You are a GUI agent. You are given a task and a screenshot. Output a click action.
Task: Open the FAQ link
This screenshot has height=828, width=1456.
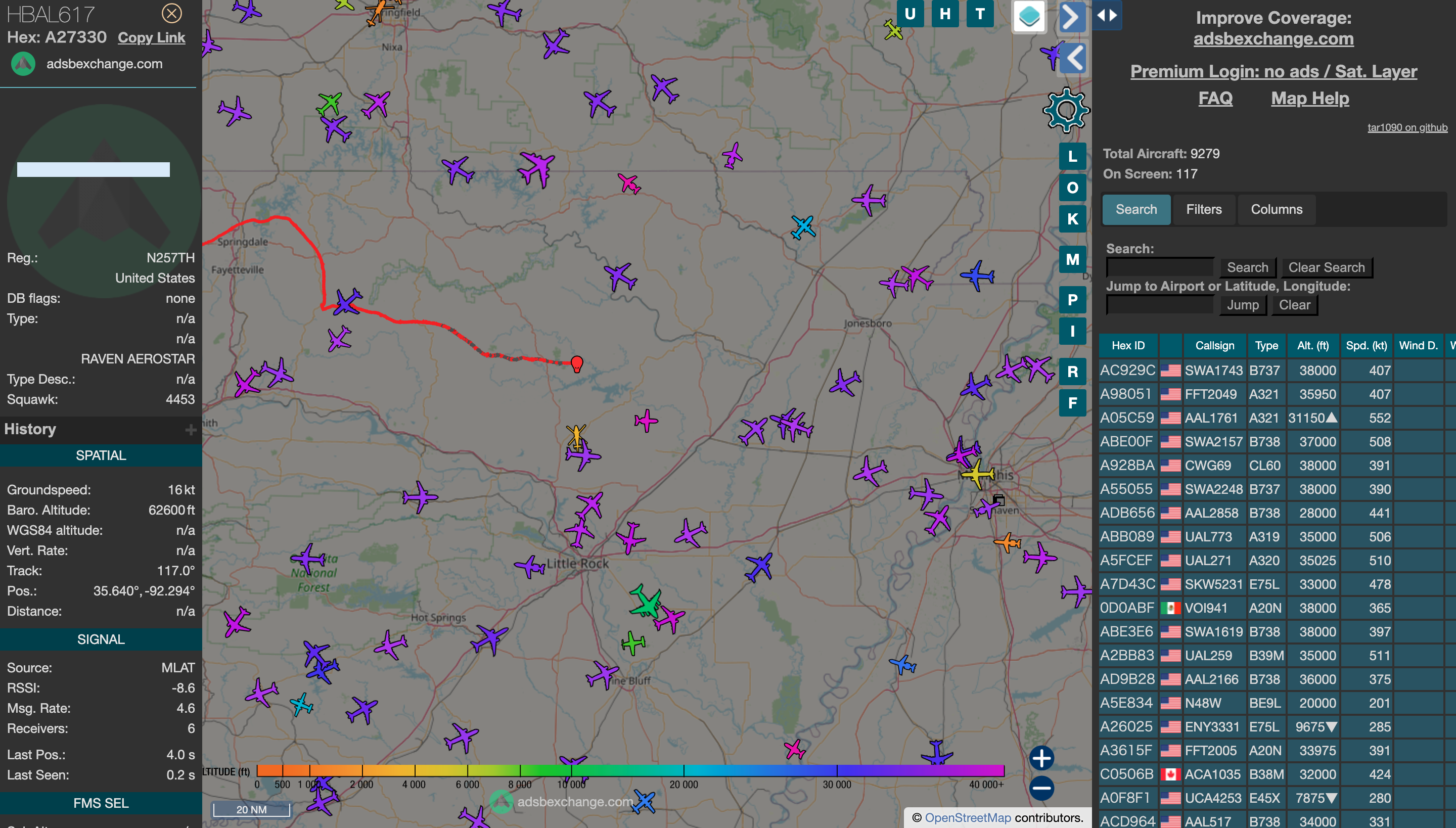click(x=1215, y=99)
